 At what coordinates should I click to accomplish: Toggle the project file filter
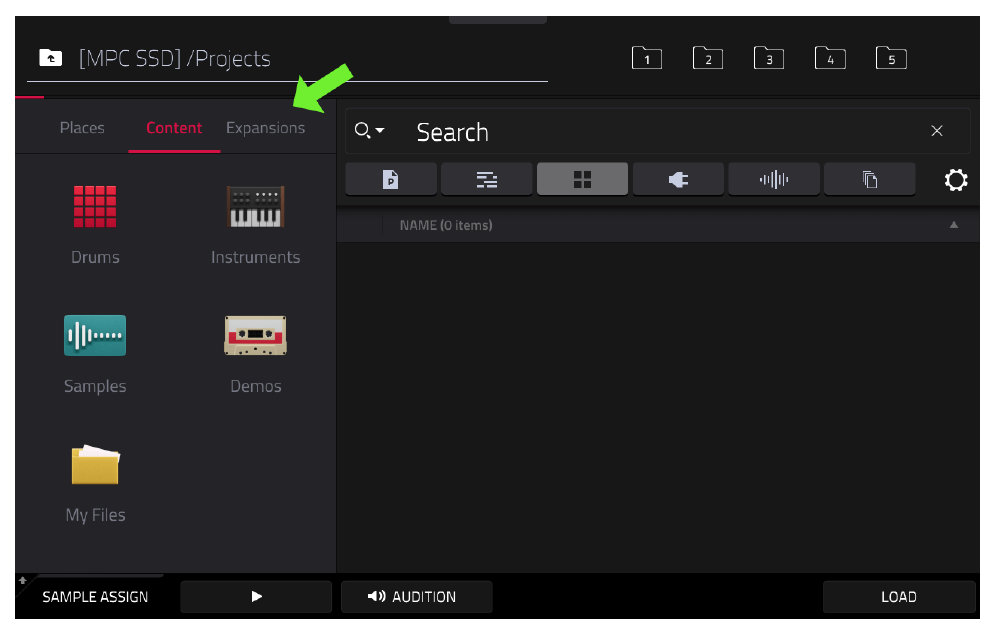(391, 179)
